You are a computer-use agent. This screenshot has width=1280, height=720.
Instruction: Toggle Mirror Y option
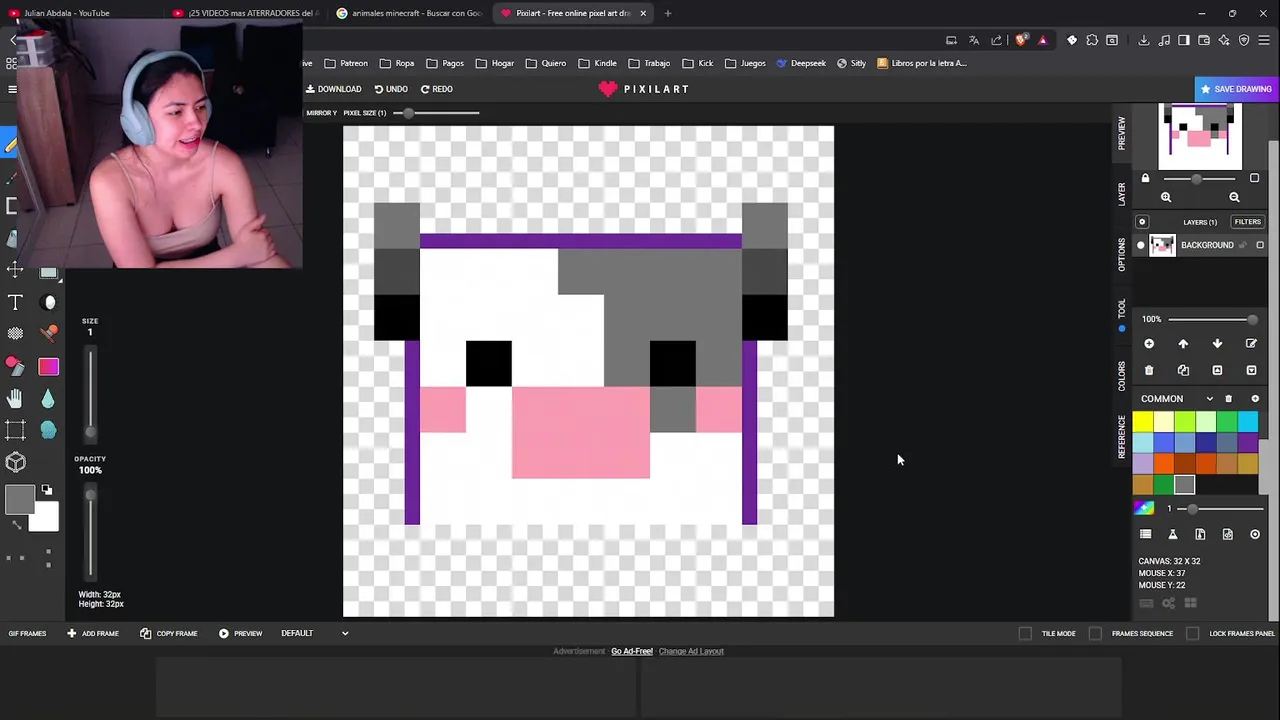click(321, 113)
